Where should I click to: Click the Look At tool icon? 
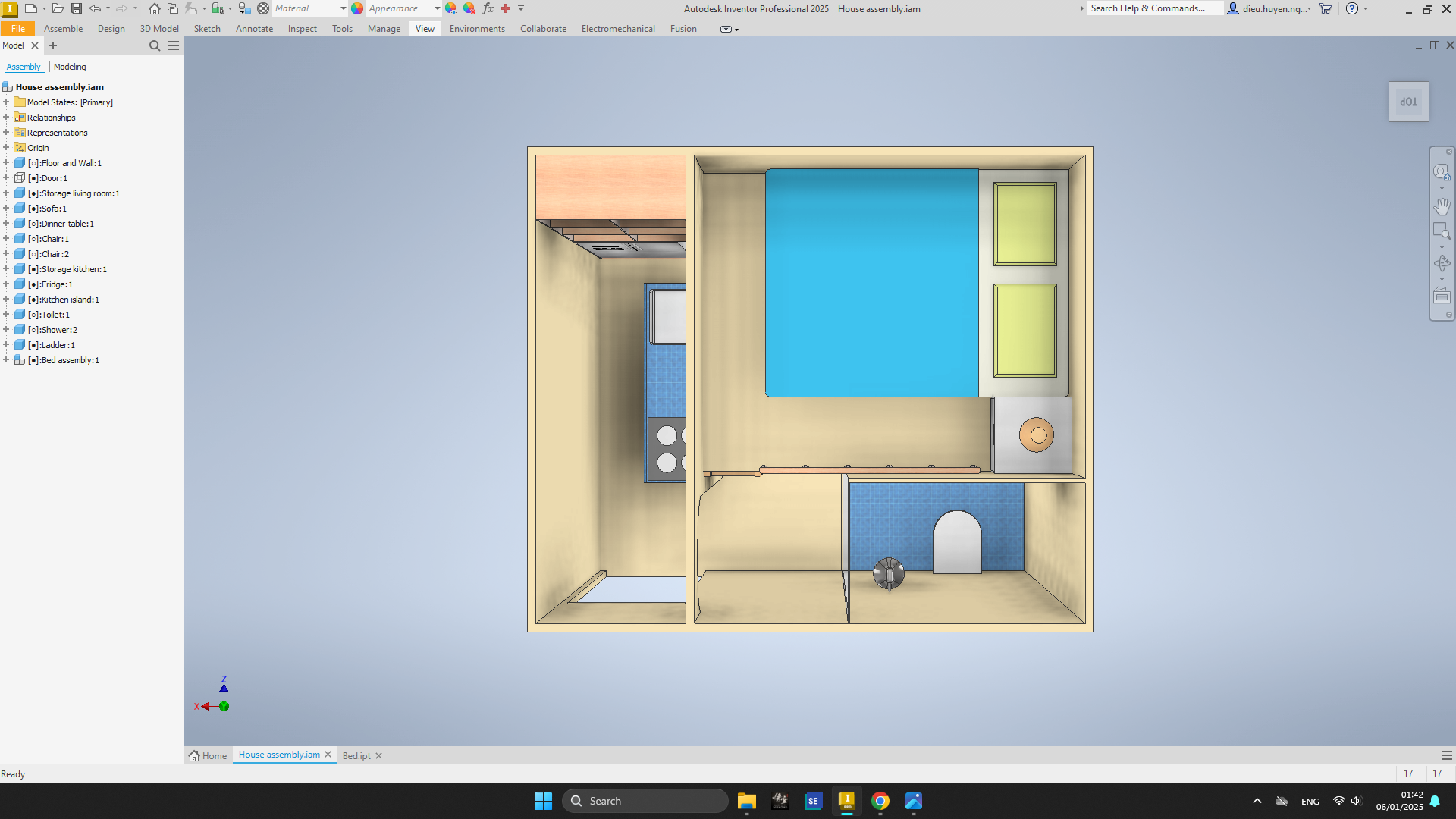pos(1442,296)
